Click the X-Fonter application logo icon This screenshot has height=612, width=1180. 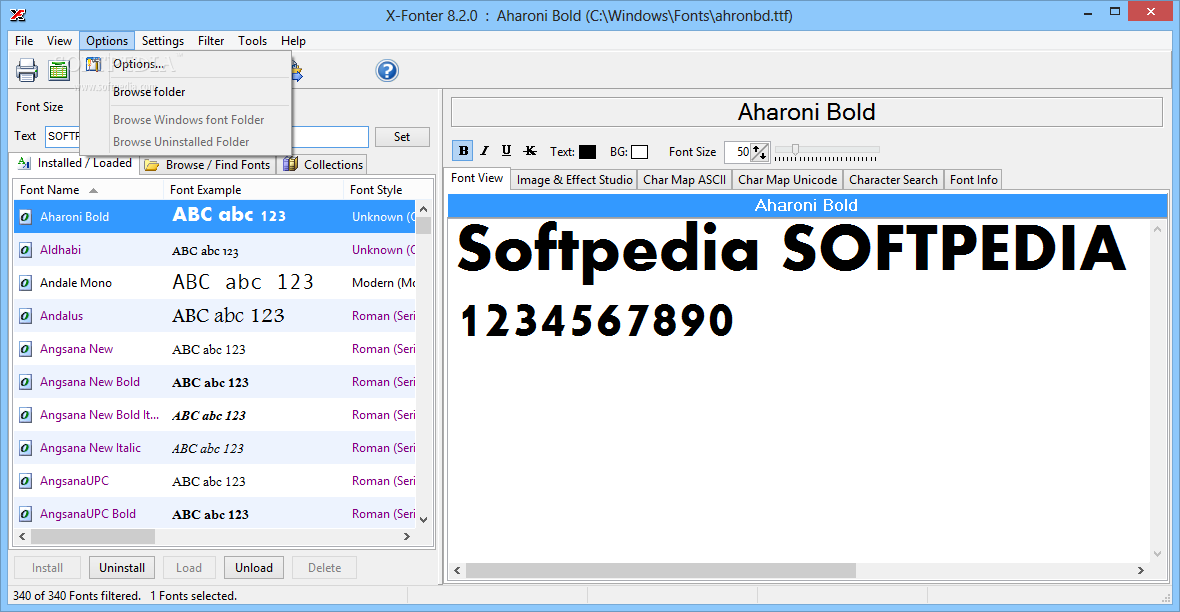click(x=18, y=14)
